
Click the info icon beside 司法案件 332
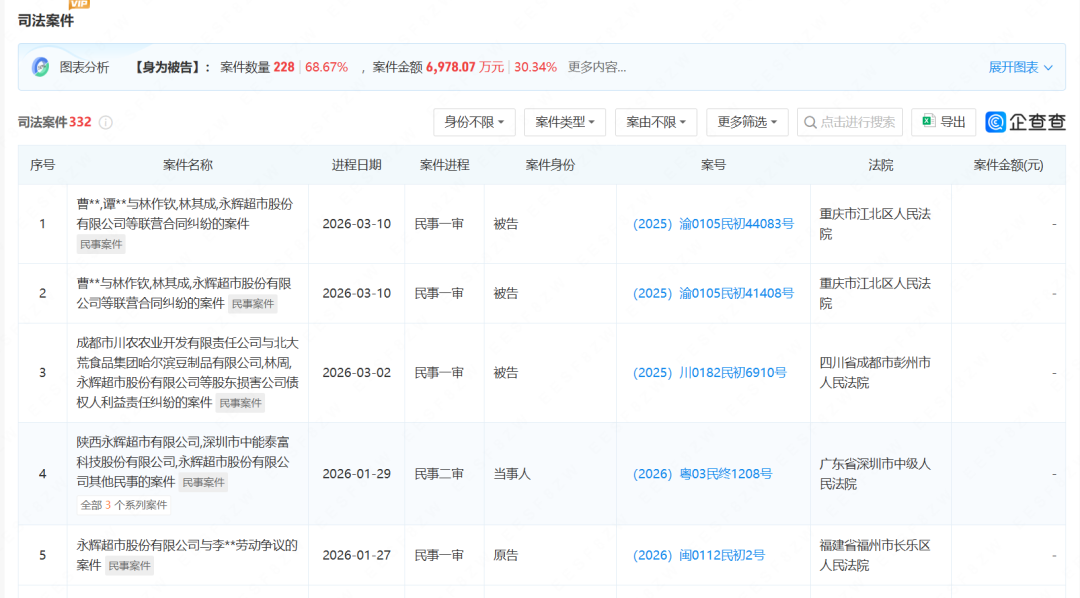[x=105, y=122]
